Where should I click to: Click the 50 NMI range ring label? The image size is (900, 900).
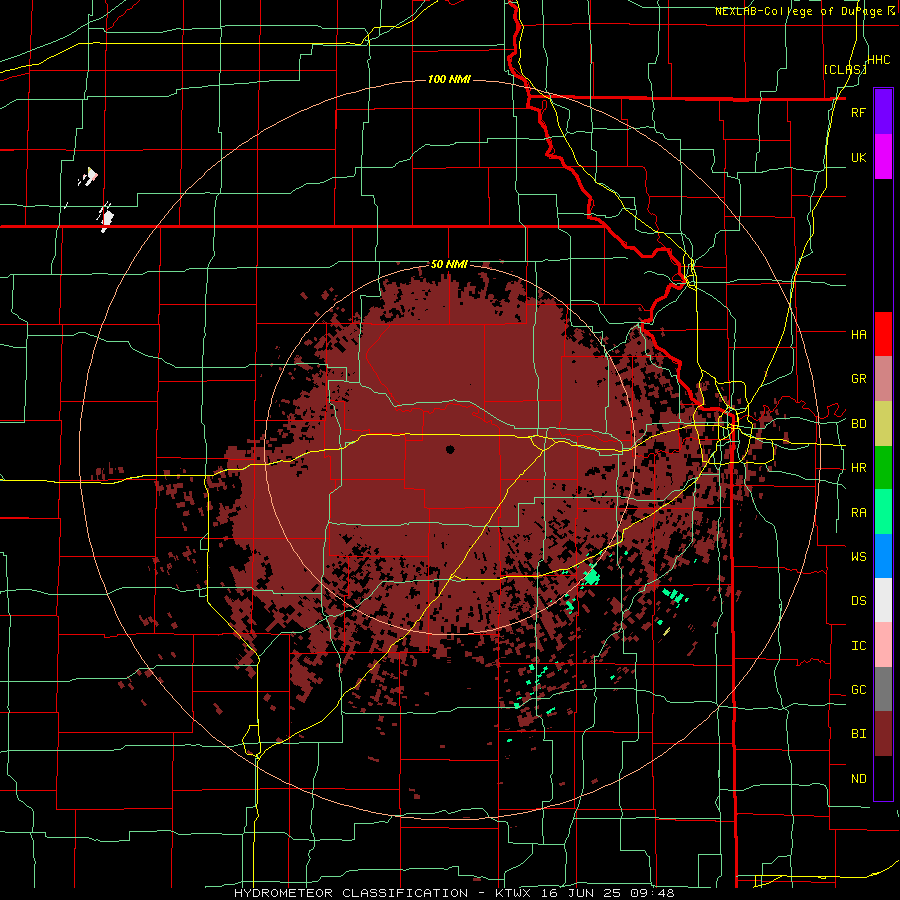click(x=449, y=265)
